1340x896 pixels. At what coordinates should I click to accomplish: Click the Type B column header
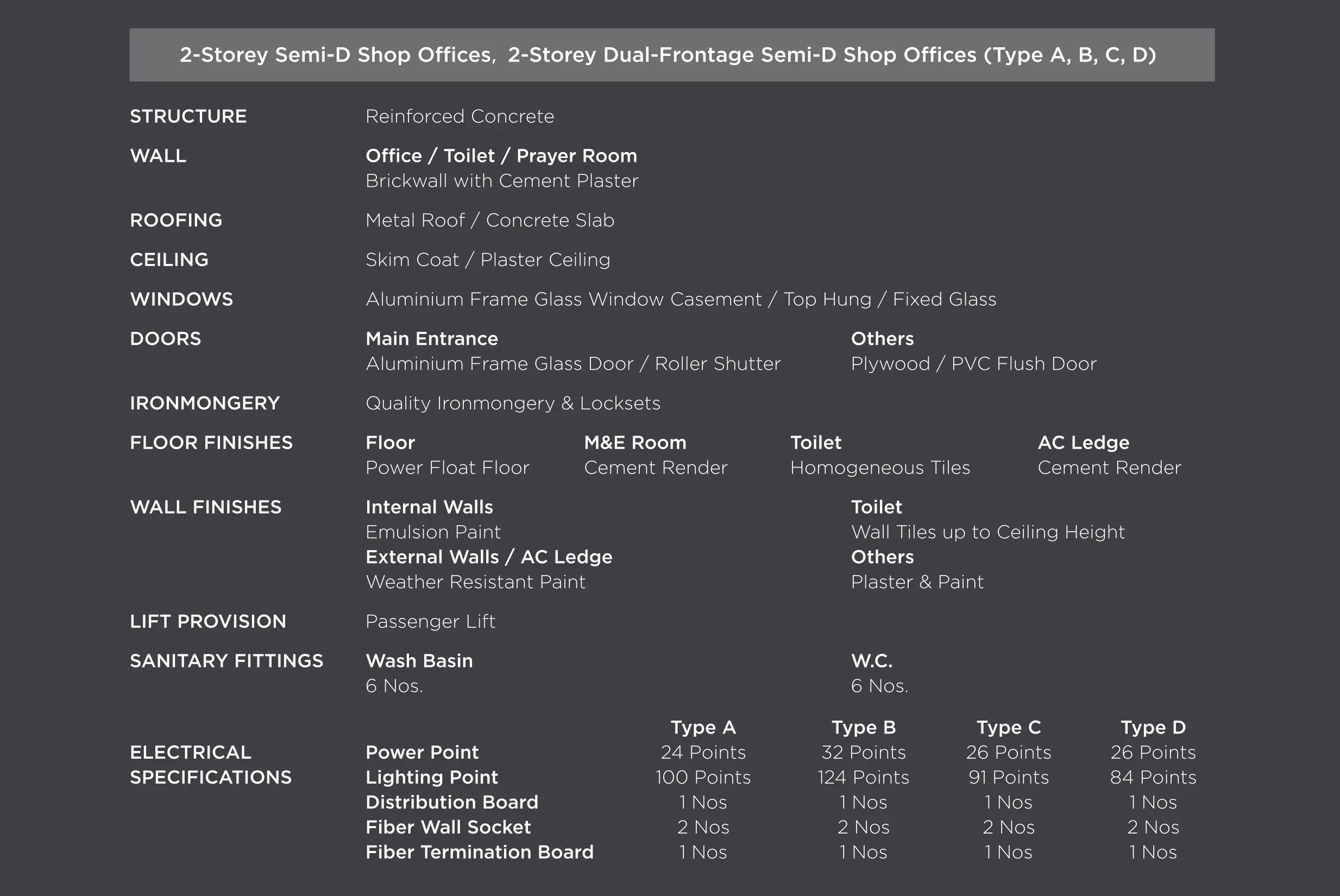coord(863,728)
